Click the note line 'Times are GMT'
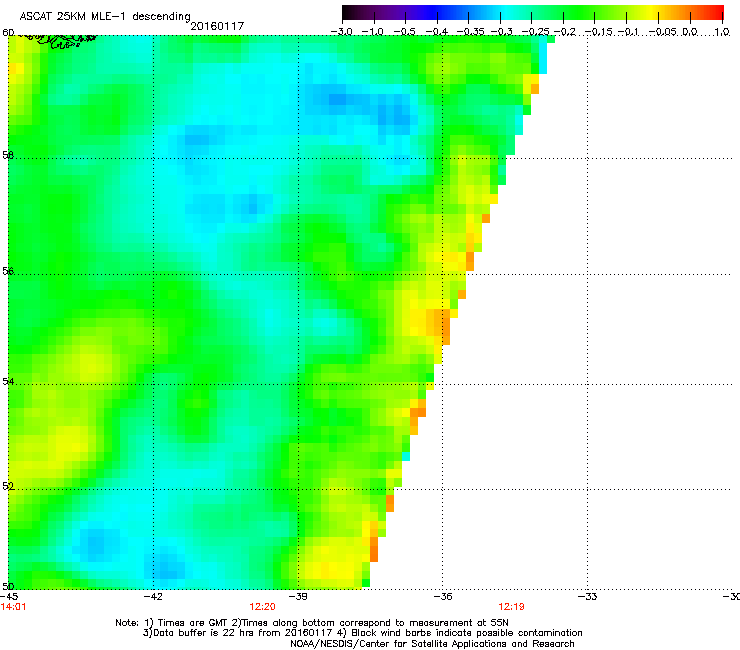 (312, 623)
